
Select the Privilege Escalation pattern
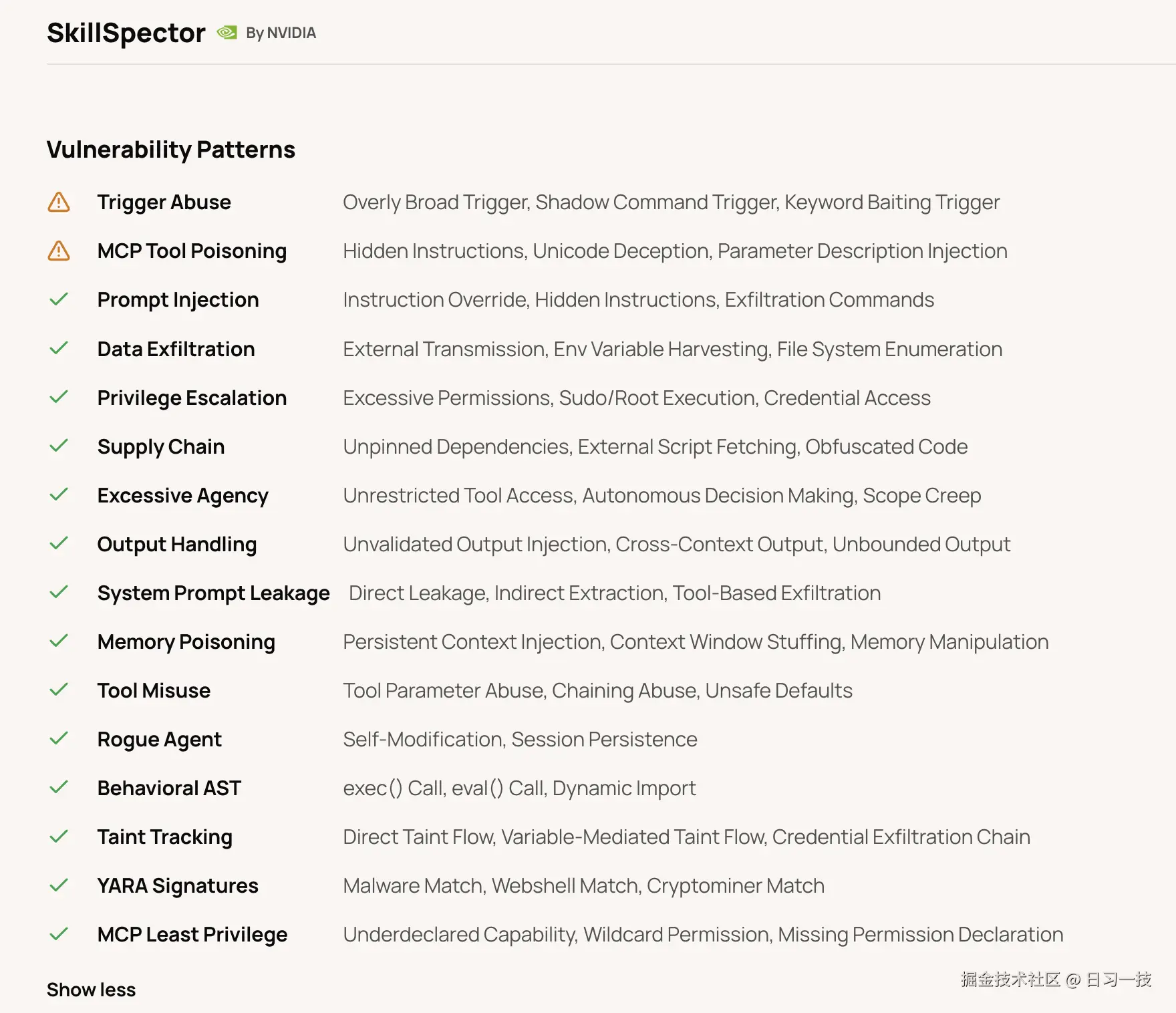pos(192,398)
